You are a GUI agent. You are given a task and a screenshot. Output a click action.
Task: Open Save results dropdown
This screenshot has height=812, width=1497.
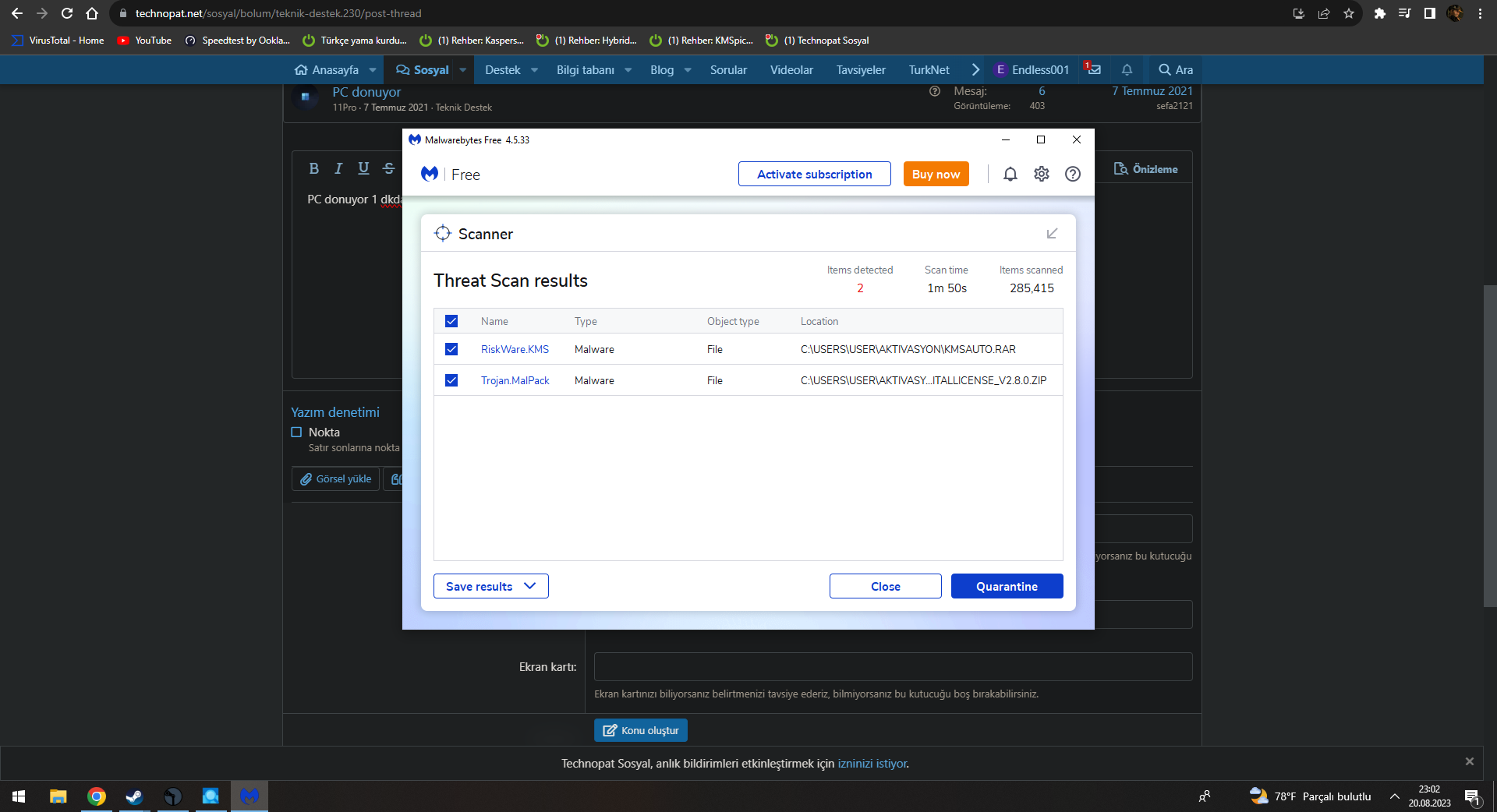tap(491, 586)
